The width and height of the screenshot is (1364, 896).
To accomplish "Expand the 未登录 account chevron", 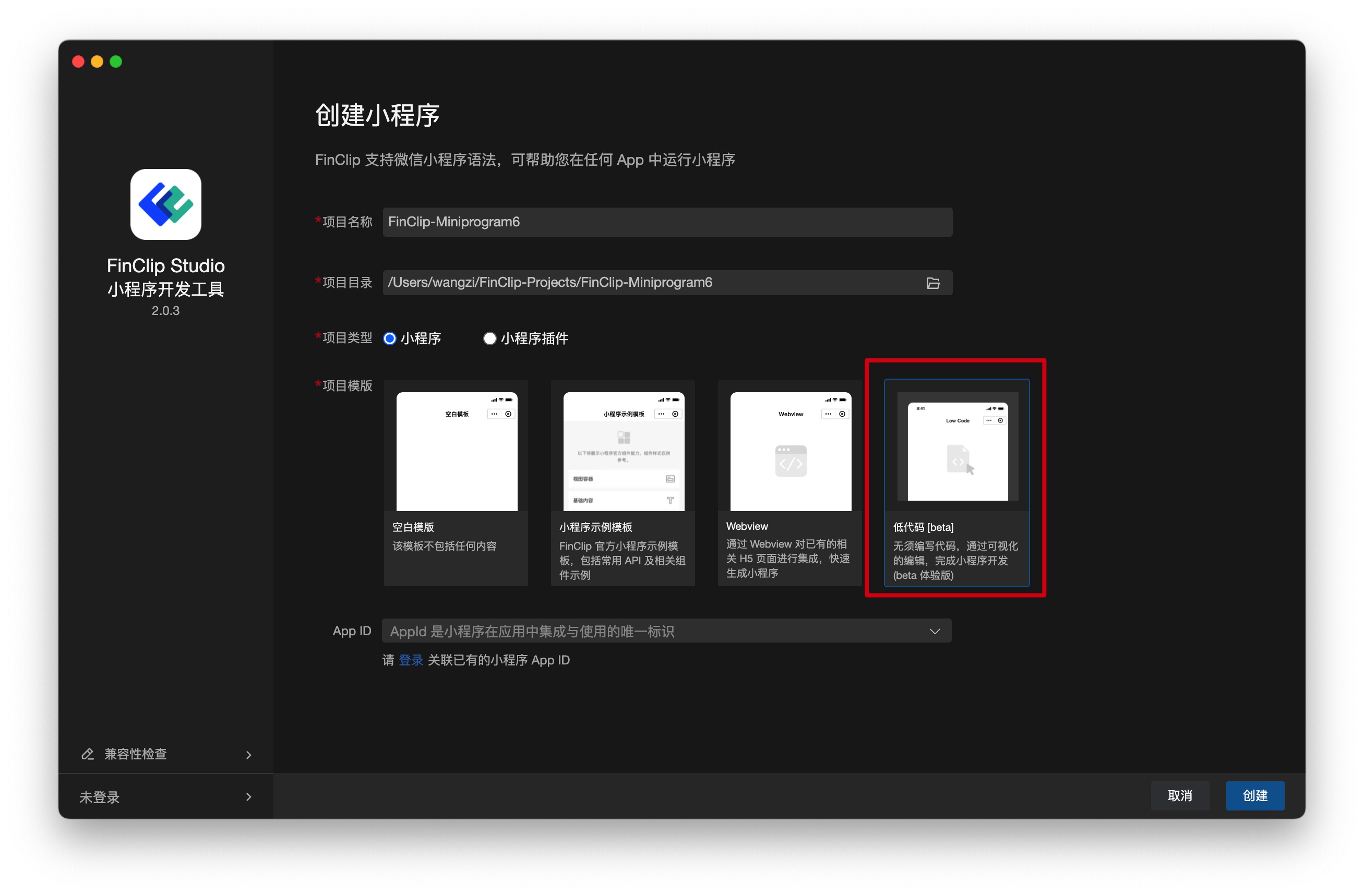I will pos(249,797).
